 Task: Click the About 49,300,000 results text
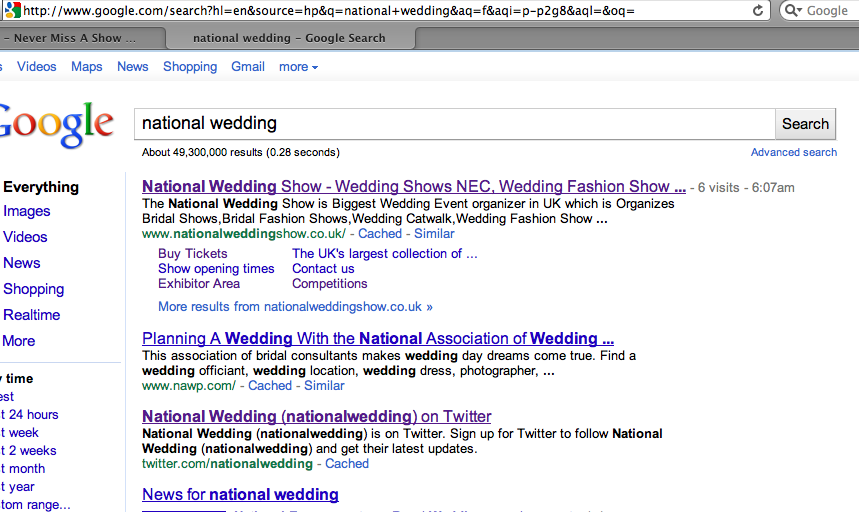click(x=240, y=152)
